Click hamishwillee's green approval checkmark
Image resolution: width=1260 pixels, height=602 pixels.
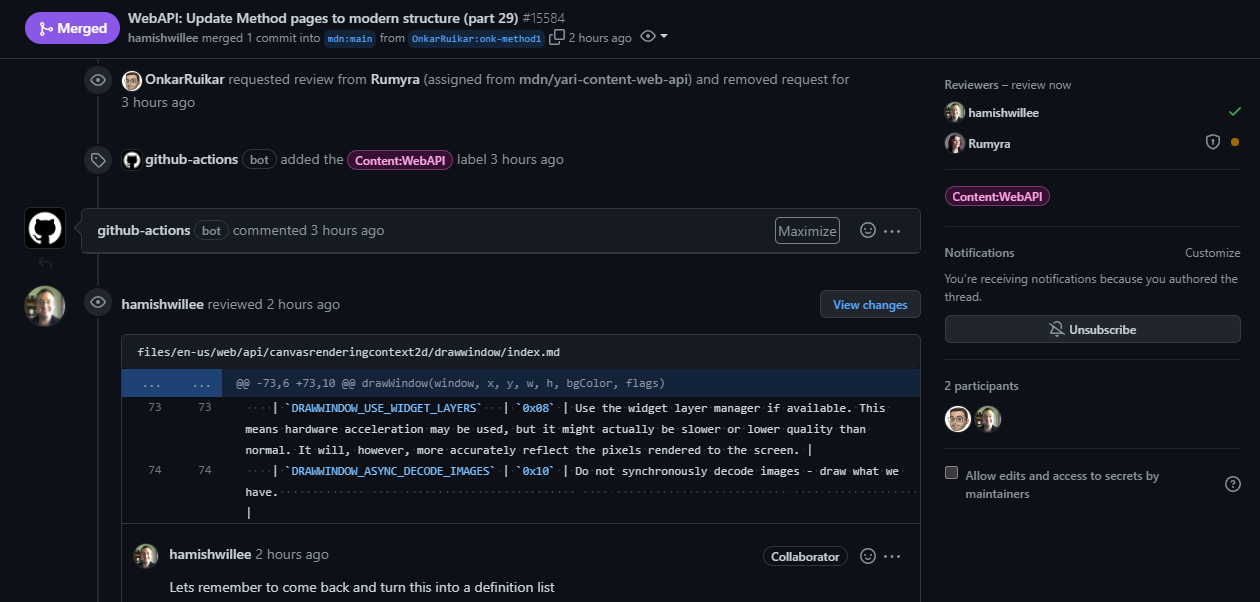click(1234, 112)
